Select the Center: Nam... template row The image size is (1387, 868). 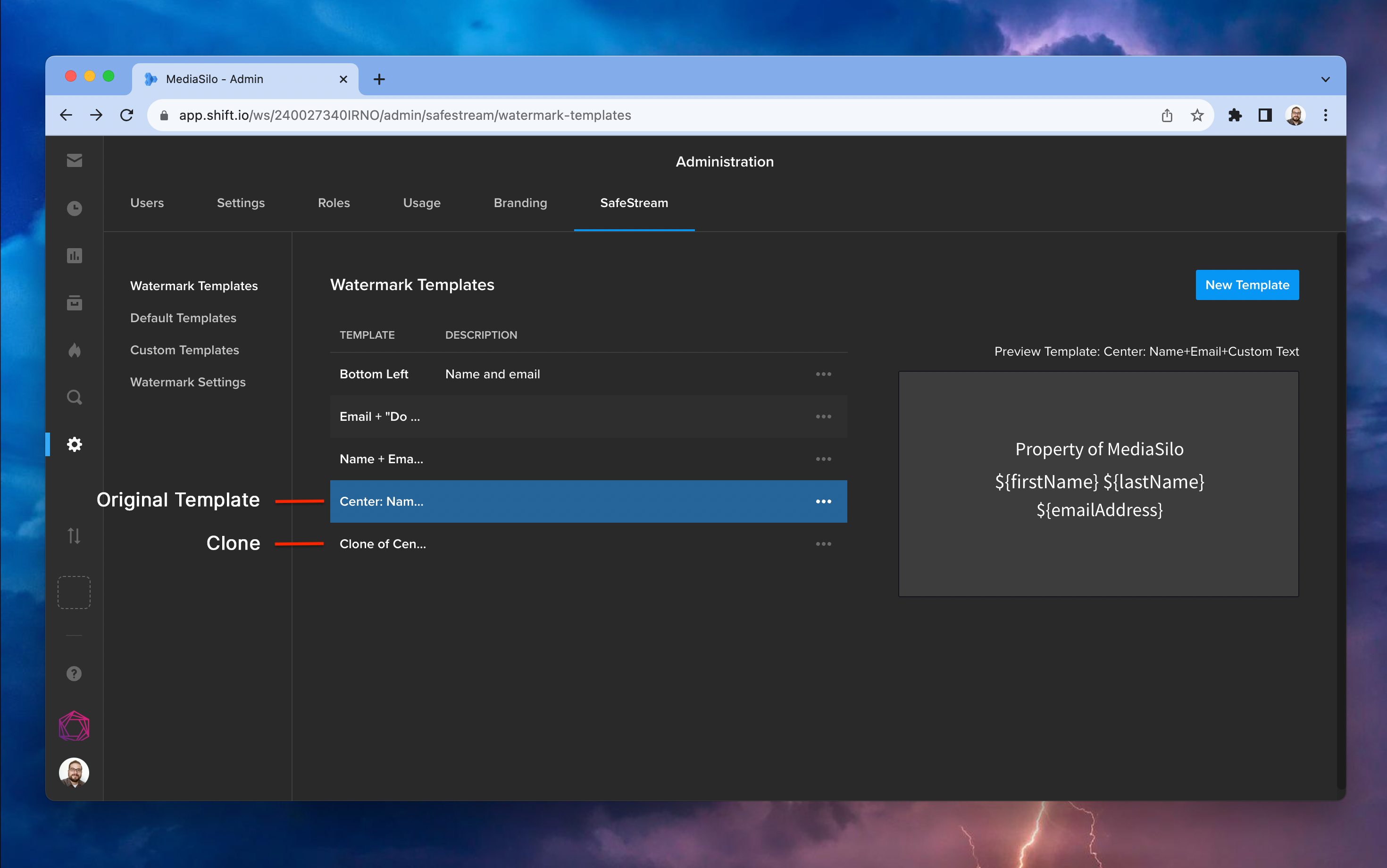click(x=588, y=502)
